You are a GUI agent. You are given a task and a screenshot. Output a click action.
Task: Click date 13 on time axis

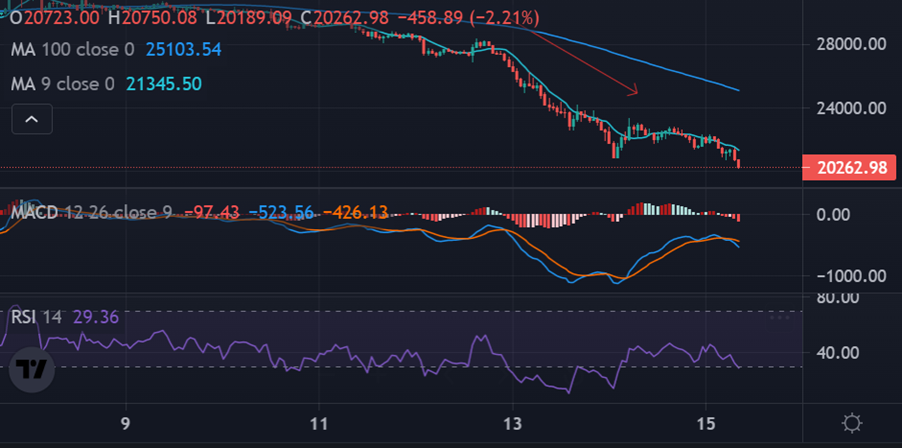pyautogui.click(x=513, y=422)
